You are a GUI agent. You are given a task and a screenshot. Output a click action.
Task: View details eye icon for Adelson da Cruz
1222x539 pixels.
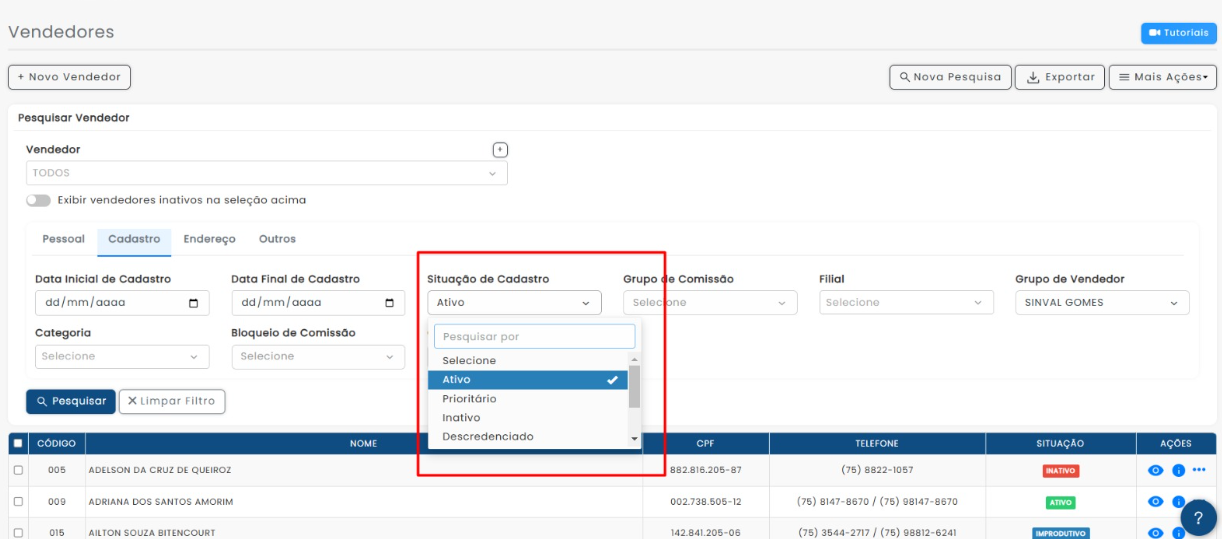pyautogui.click(x=1155, y=470)
